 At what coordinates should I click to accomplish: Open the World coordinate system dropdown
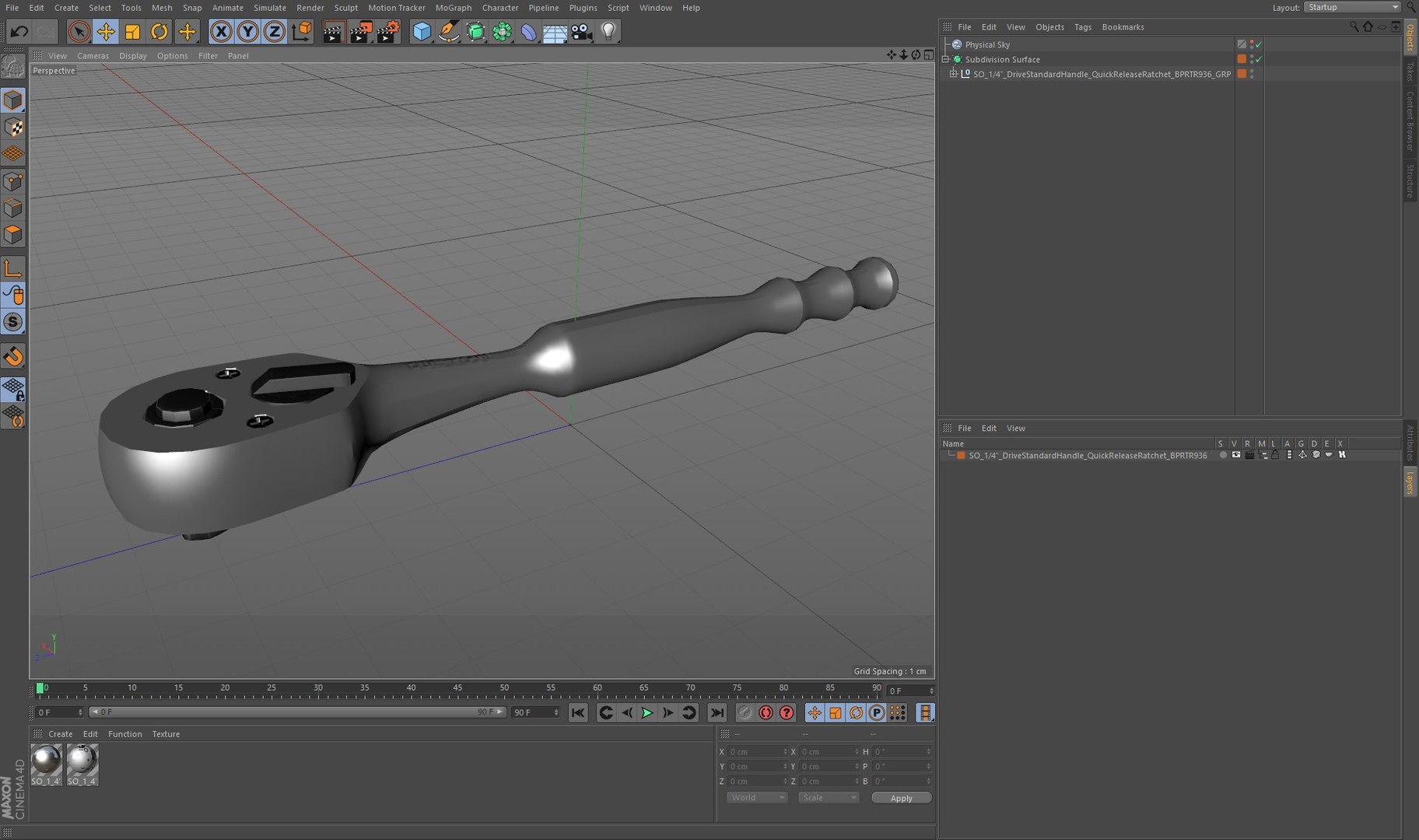[x=757, y=797]
